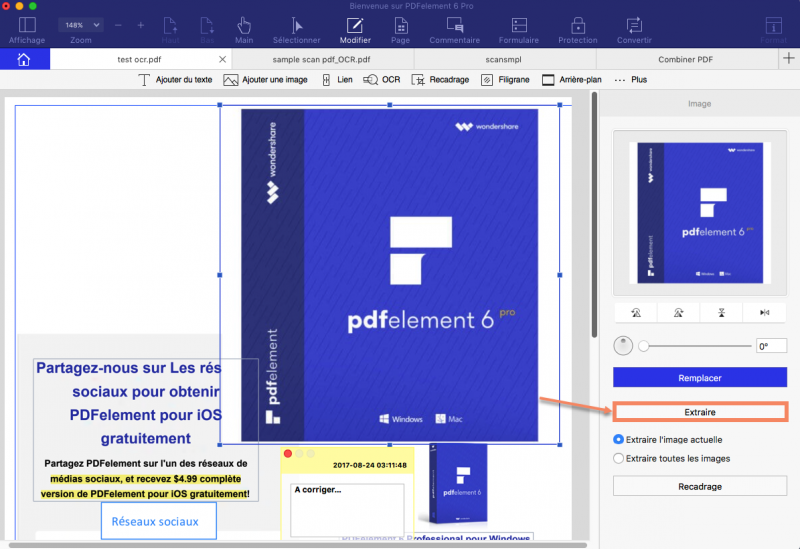Click the Lien link tool
The image size is (800, 549).
(337, 80)
